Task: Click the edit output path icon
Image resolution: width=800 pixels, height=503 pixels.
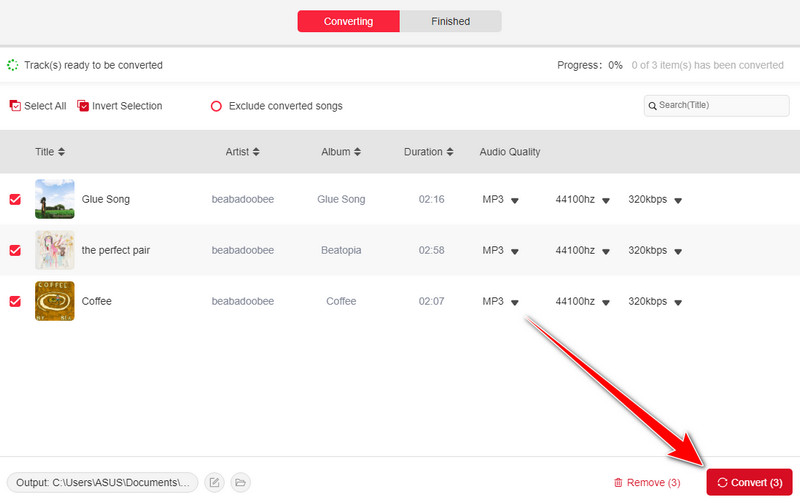Action: click(214, 483)
